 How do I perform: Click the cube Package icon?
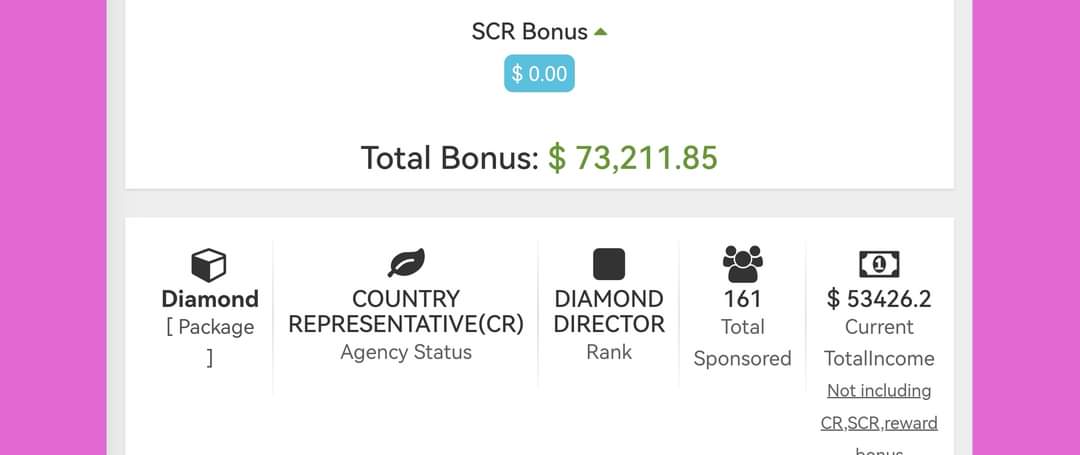(209, 265)
